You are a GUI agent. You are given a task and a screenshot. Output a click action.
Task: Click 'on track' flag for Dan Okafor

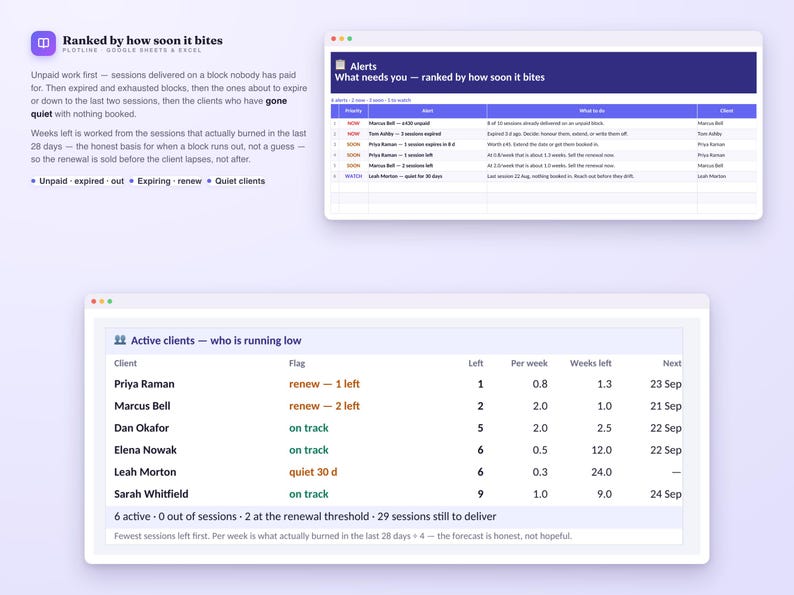click(x=308, y=428)
